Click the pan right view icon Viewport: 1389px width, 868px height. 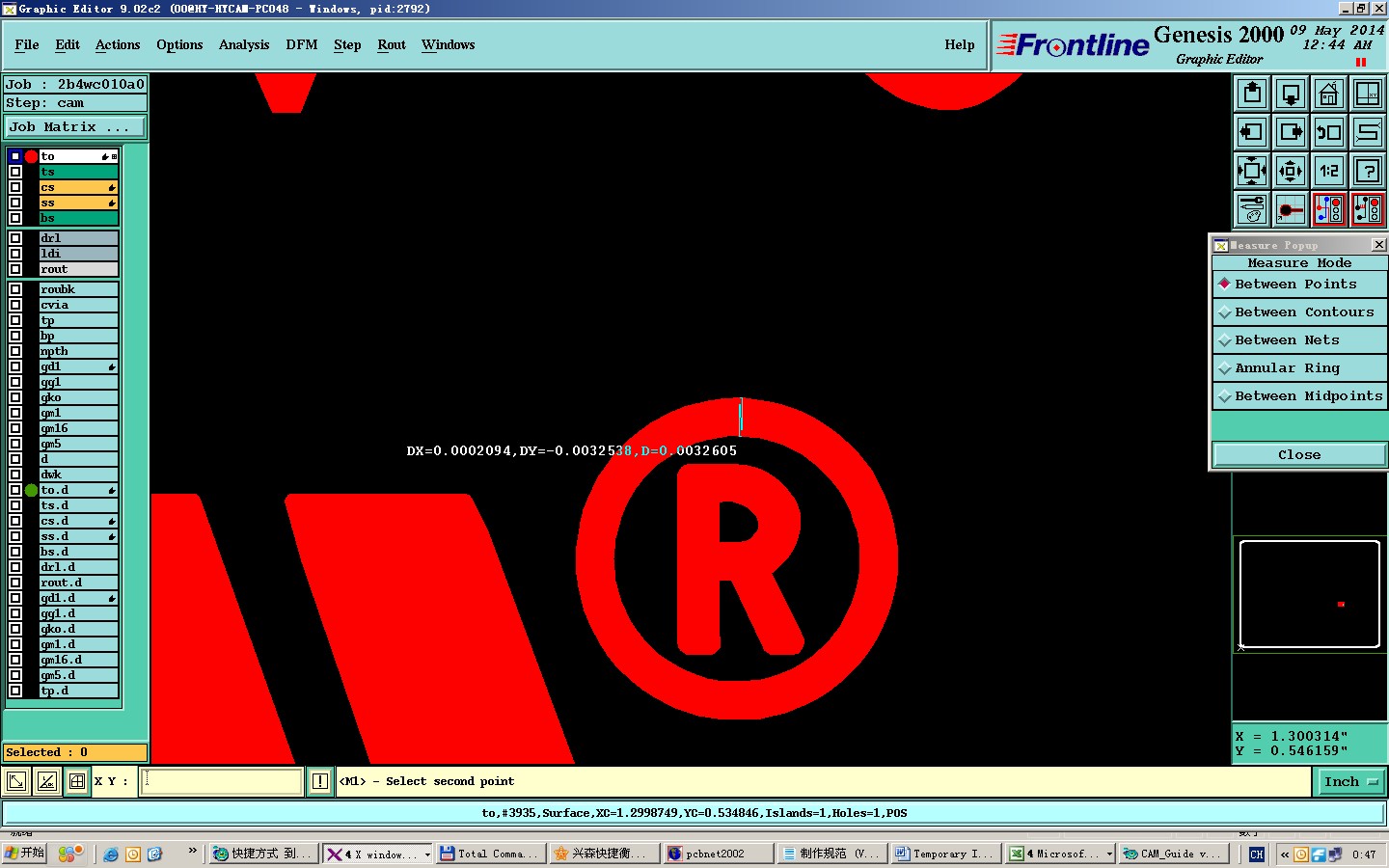[1291, 132]
